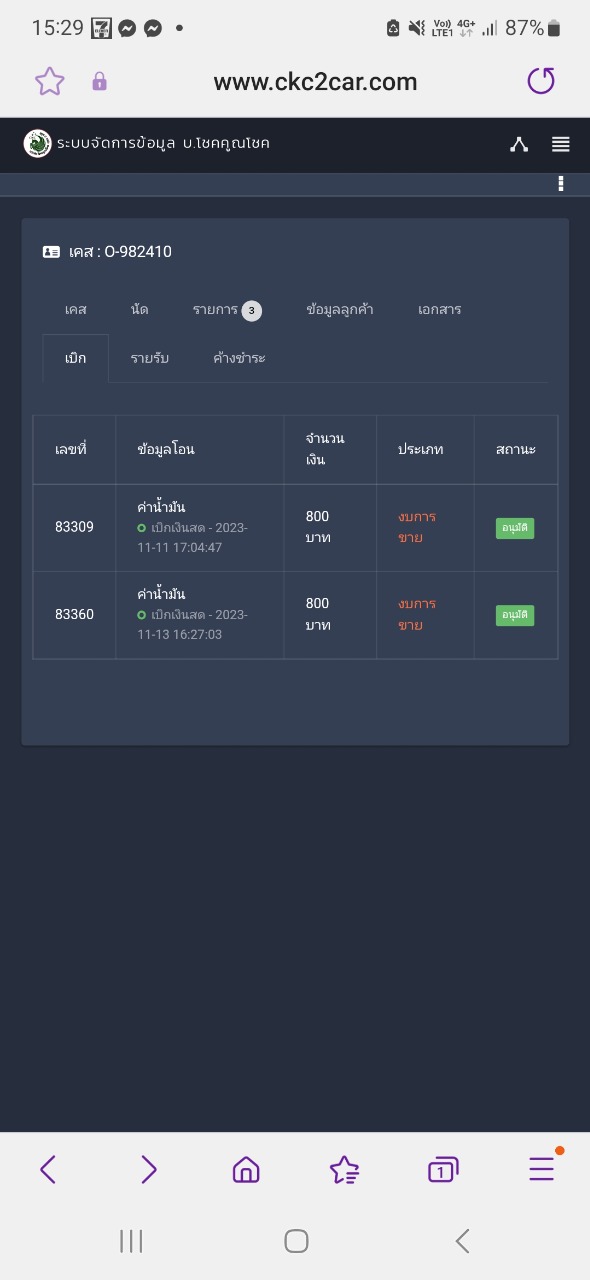This screenshot has height=1280, width=590.
Task: Go back with the browser back arrow
Action: [48, 1169]
